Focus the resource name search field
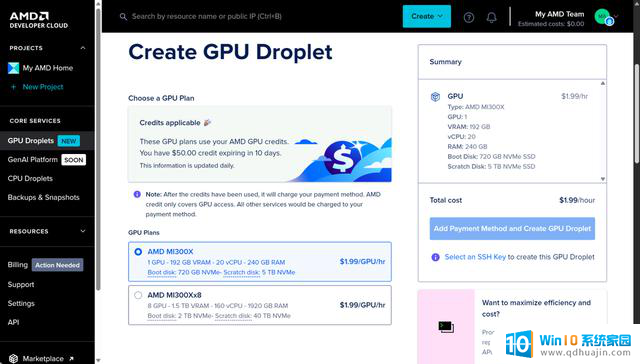This screenshot has width=640, height=364. [207, 17]
